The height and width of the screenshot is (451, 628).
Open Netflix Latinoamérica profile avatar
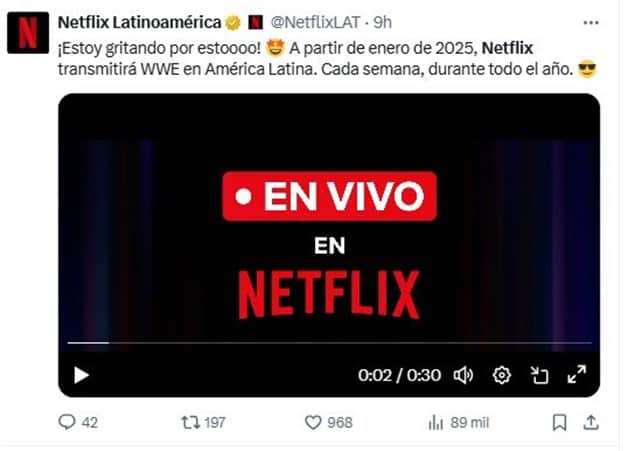coord(28,33)
